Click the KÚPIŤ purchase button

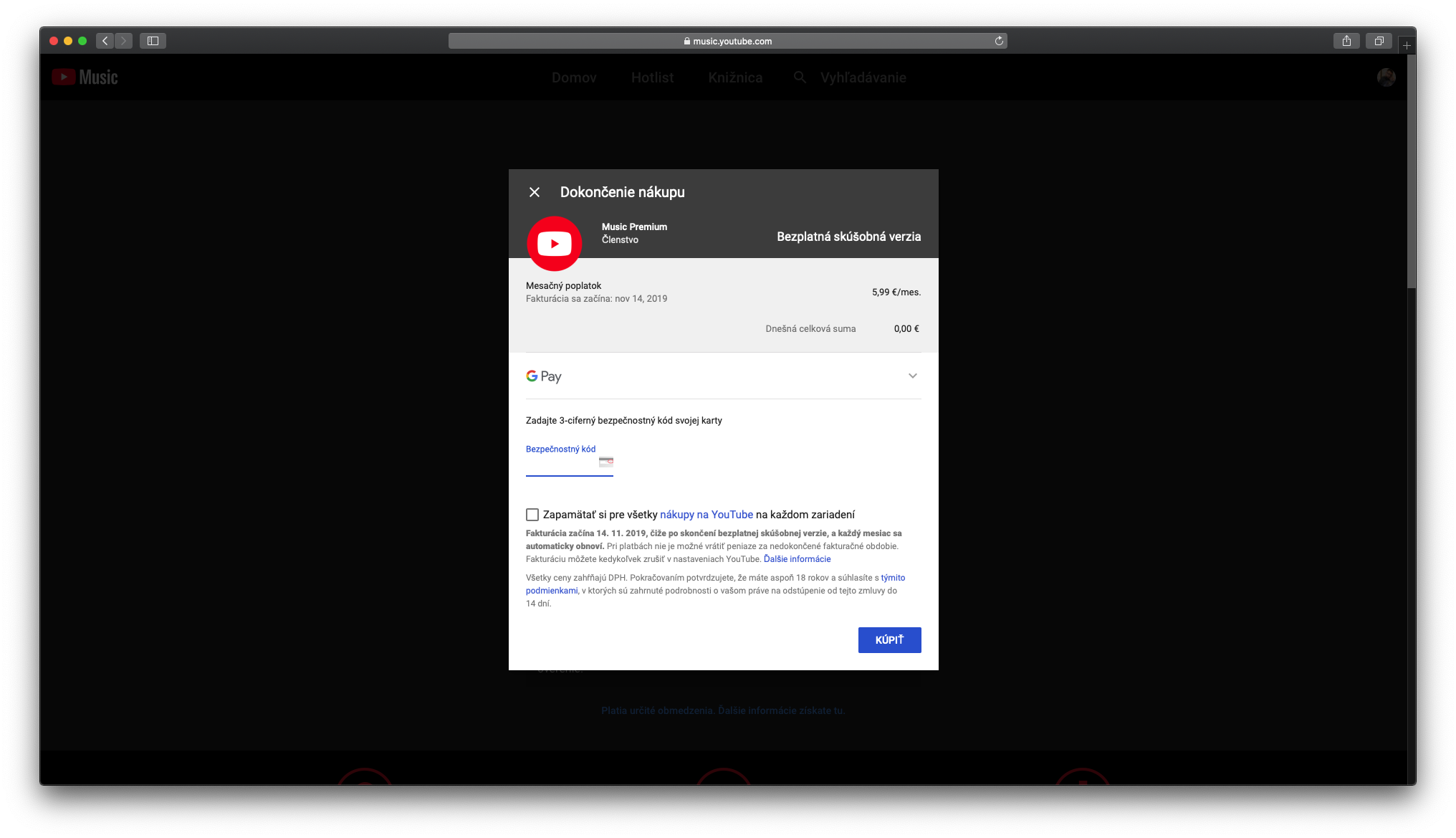click(x=889, y=640)
